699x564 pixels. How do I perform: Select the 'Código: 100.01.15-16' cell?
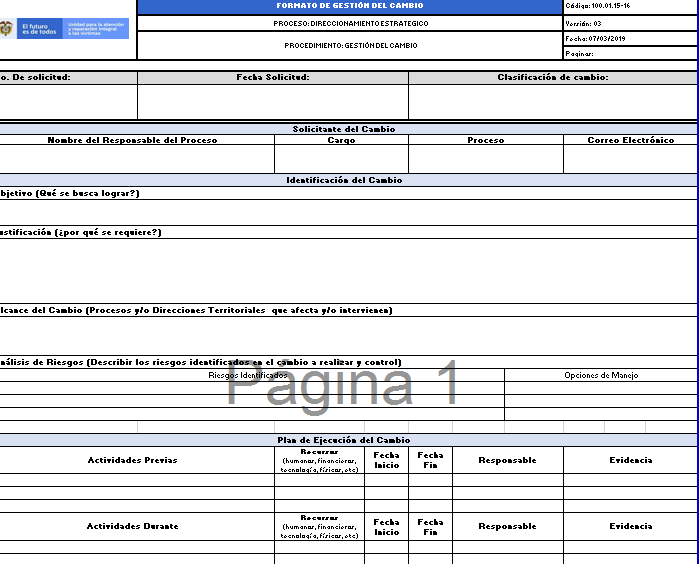click(630, 6)
